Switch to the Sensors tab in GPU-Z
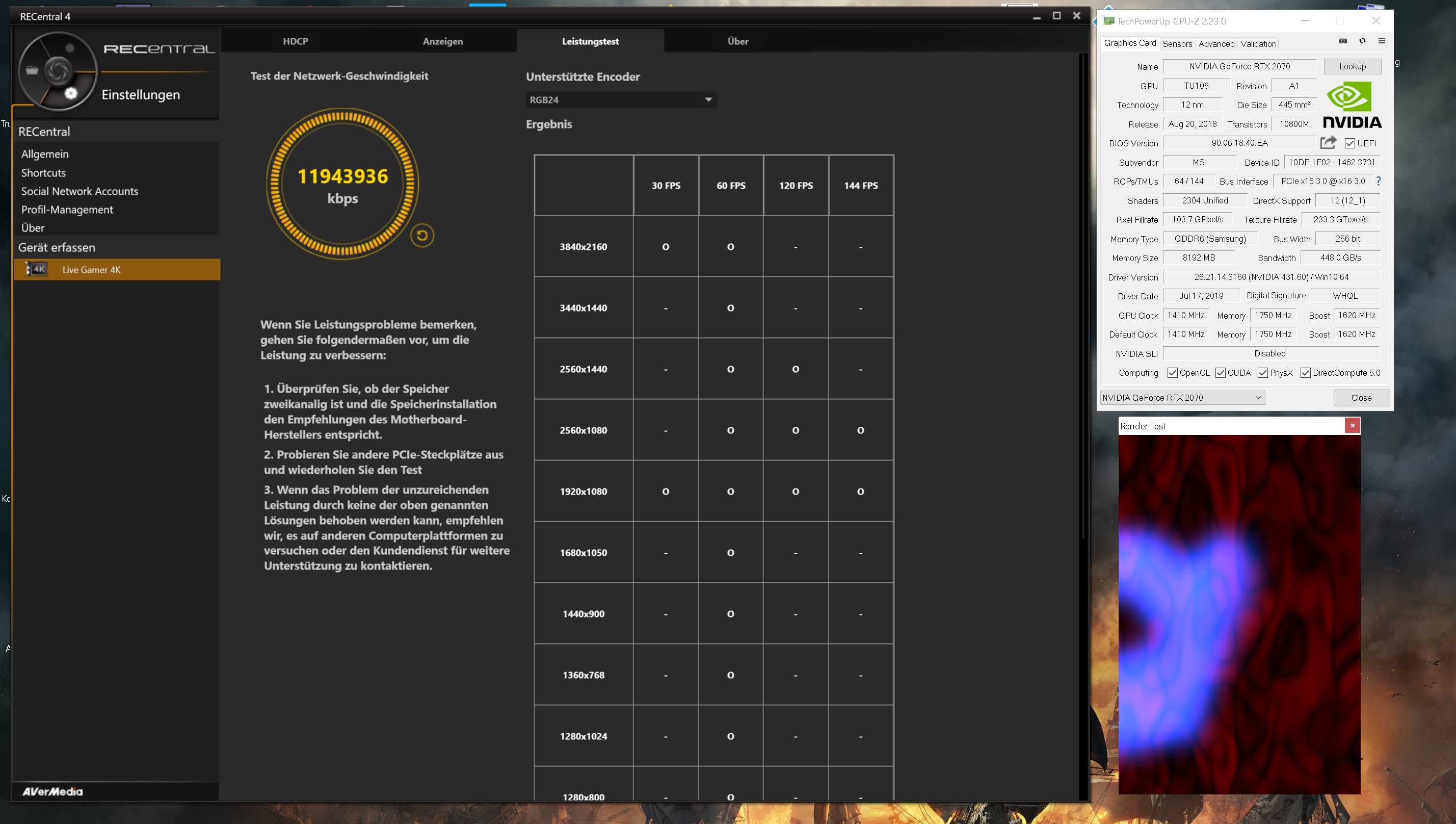Viewport: 1456px width, 824px height. [1177, 43]
